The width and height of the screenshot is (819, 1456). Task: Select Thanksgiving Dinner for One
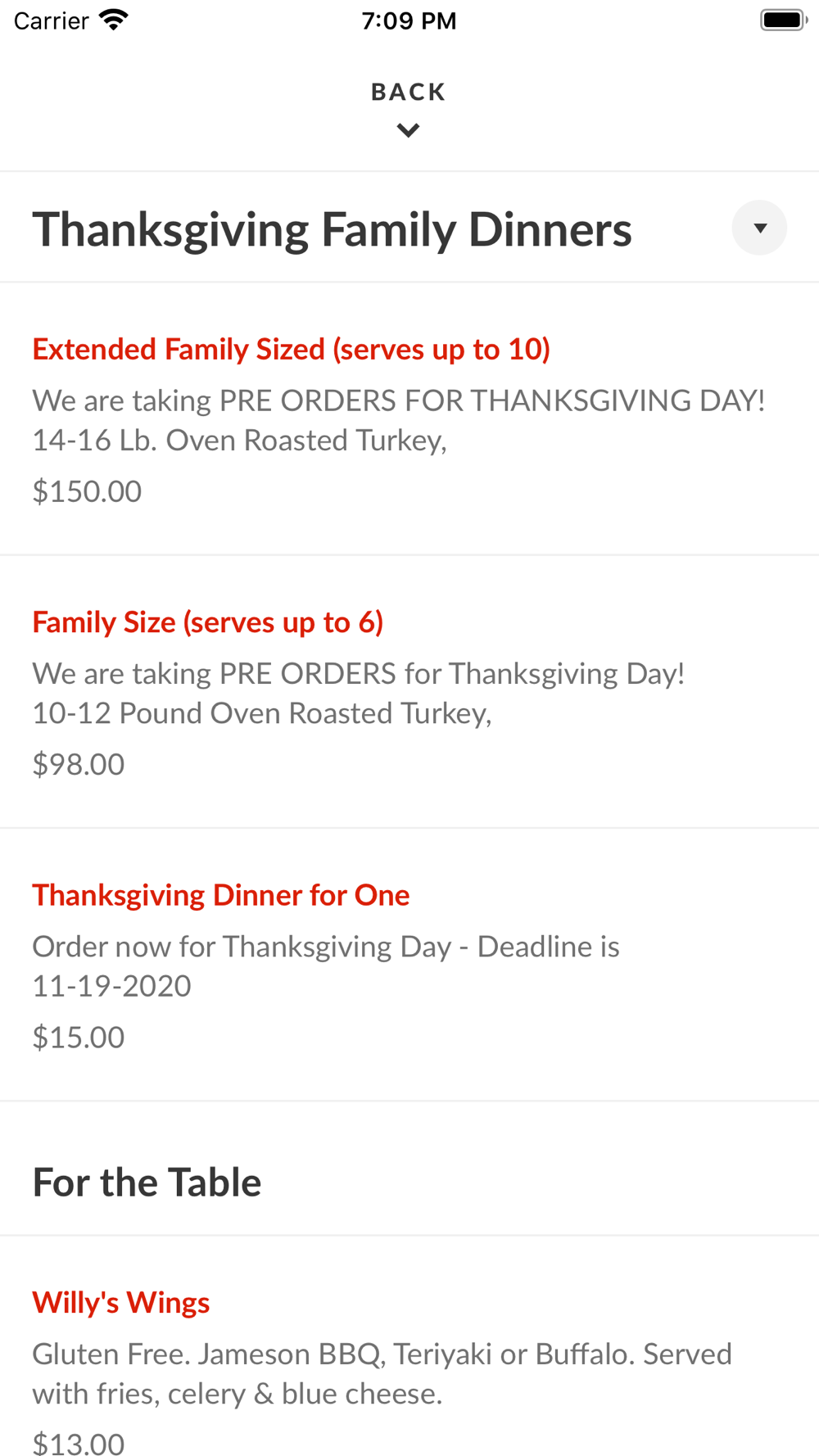[220, 895]
